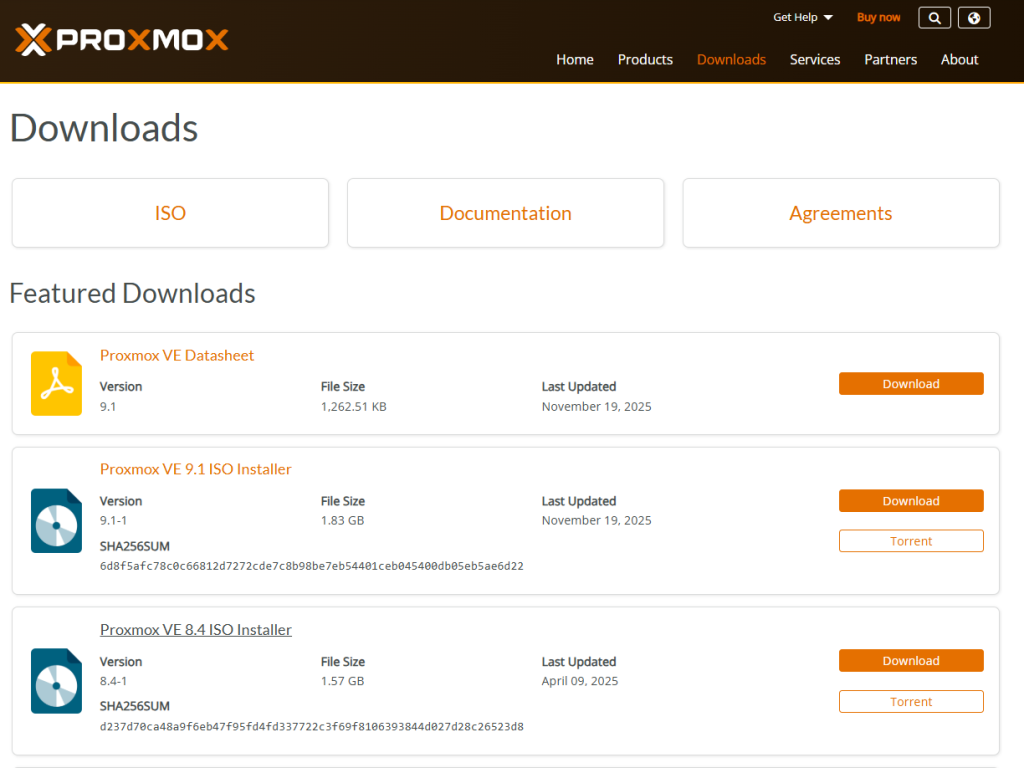
Task: Click the disc icon for Proxmox VE 8.4
Action: pyautogui.click(x=55, y=681)
